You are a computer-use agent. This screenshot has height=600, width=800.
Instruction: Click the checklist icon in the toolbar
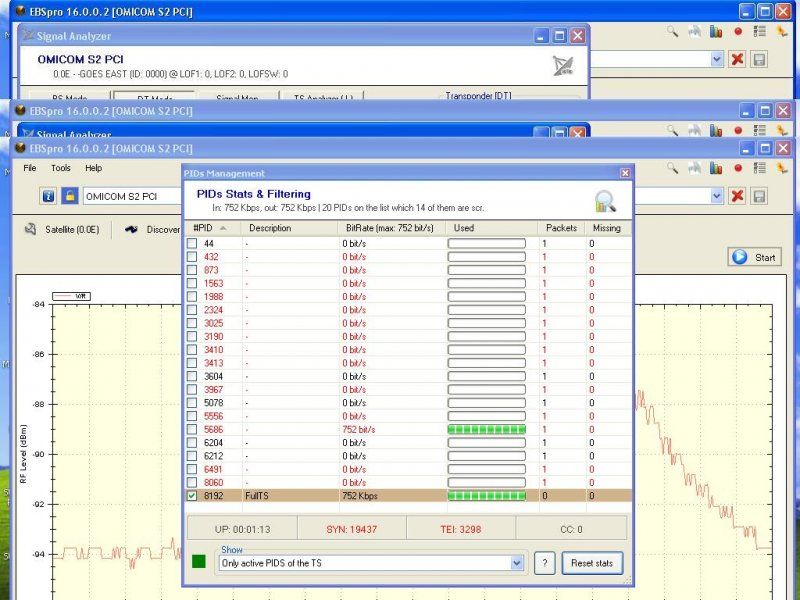coord(760,169)
